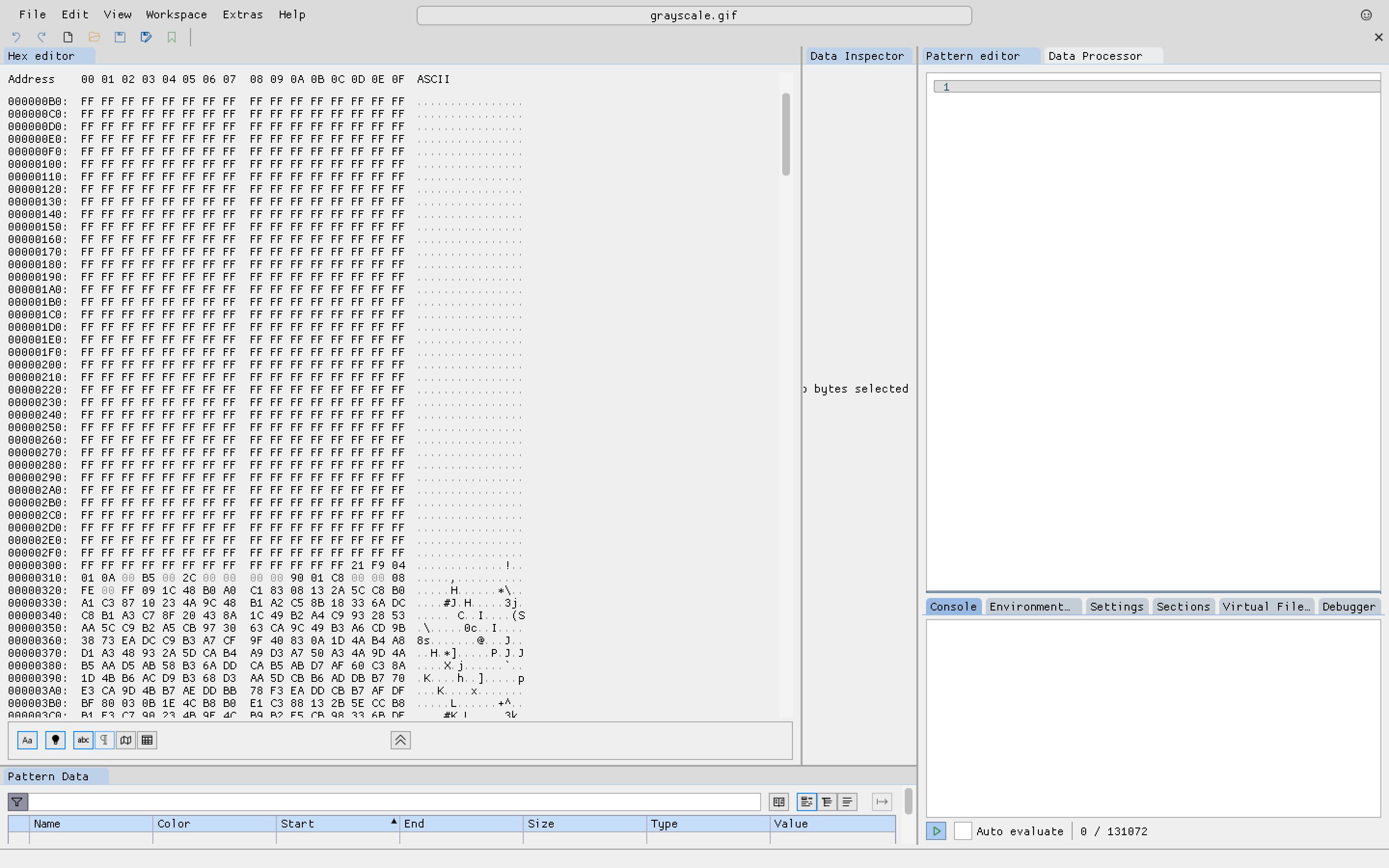
Task: Open the Workspace menu
Action: pyautogui.click(x=176, y=14)
